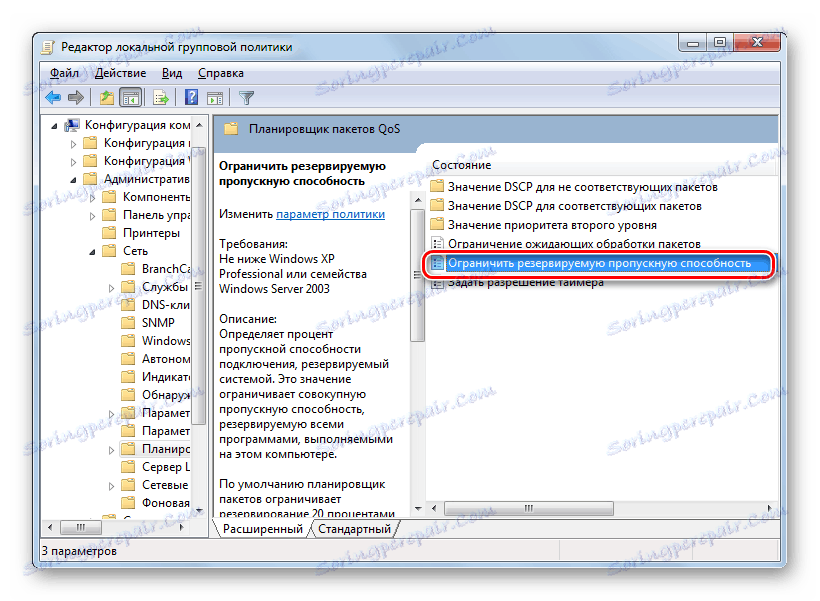Click folder icon of 'Принтеры' tree node
Screen dimensions: 820x601
(109, 233)
